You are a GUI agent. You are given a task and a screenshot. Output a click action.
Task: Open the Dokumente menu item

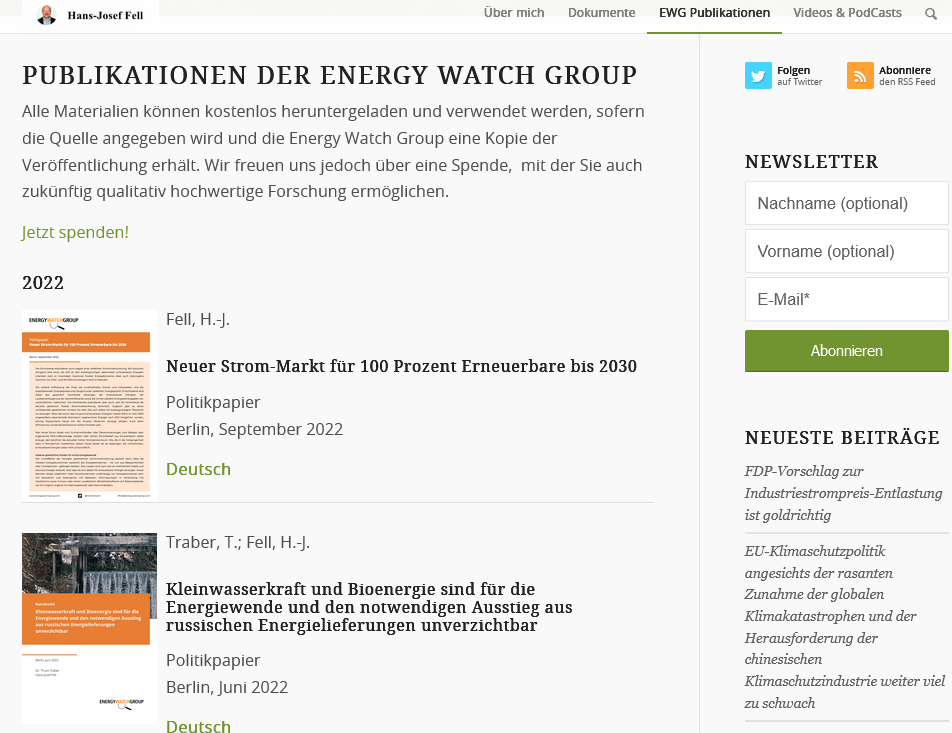pos(601,13)
